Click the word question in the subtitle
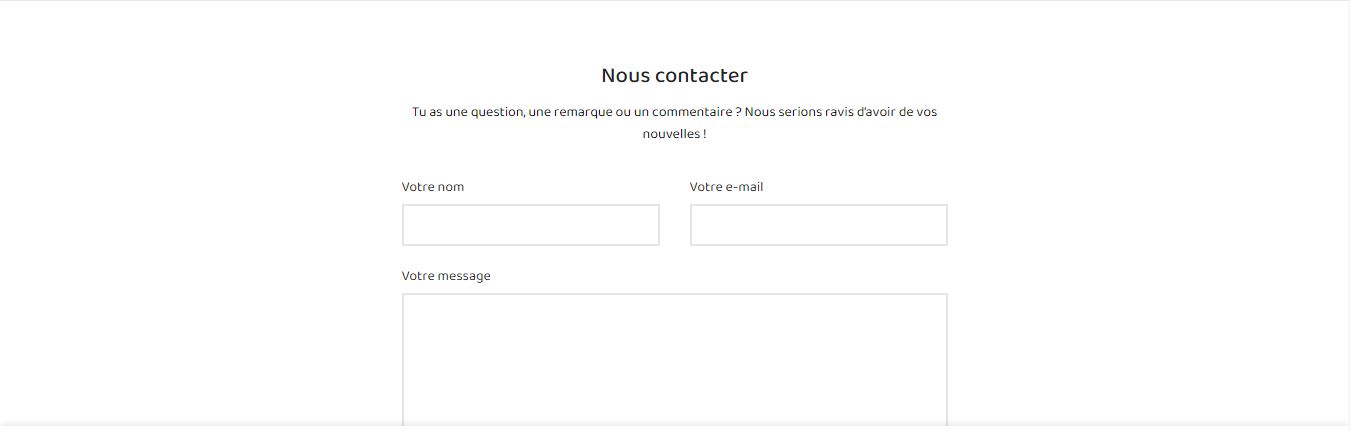Screen dimensions: 1350x431 pos(497,112)
